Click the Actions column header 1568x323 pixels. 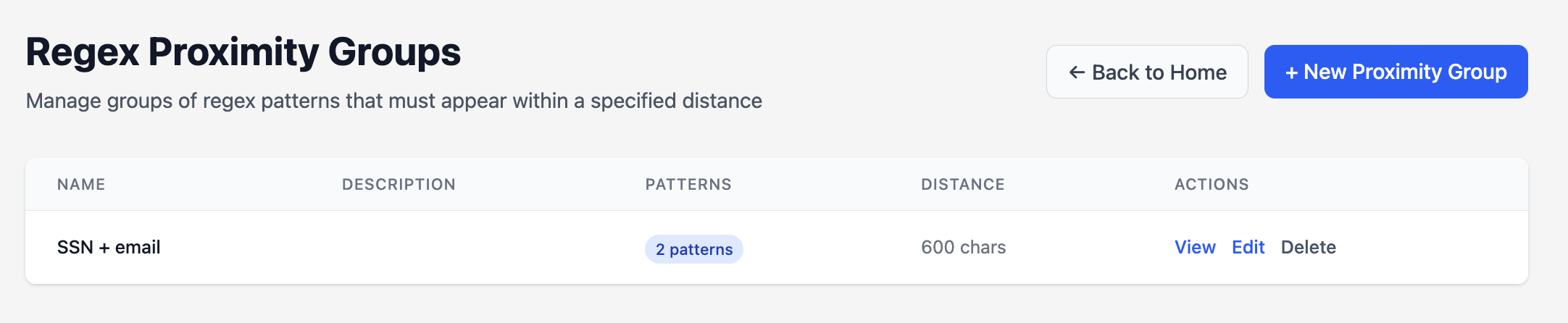[x=1212, y=185]
